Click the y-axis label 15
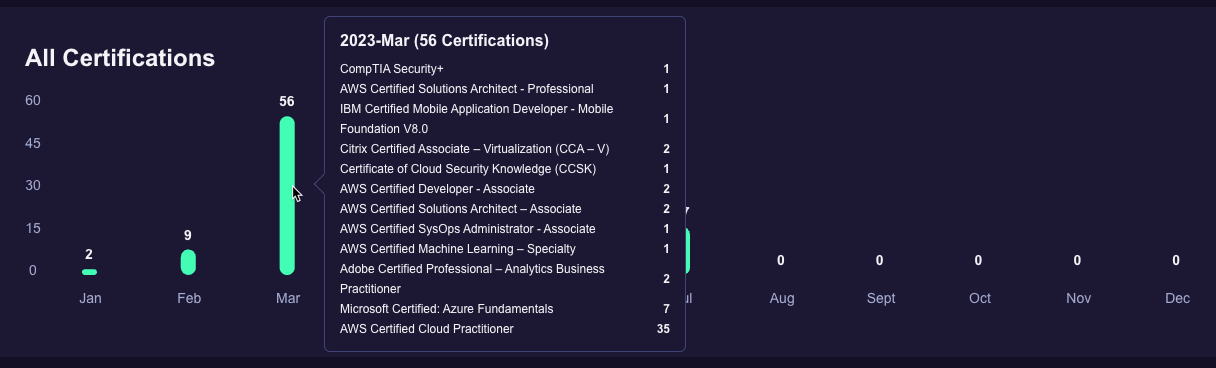The image size is (1216, 368). click(33, 228)
